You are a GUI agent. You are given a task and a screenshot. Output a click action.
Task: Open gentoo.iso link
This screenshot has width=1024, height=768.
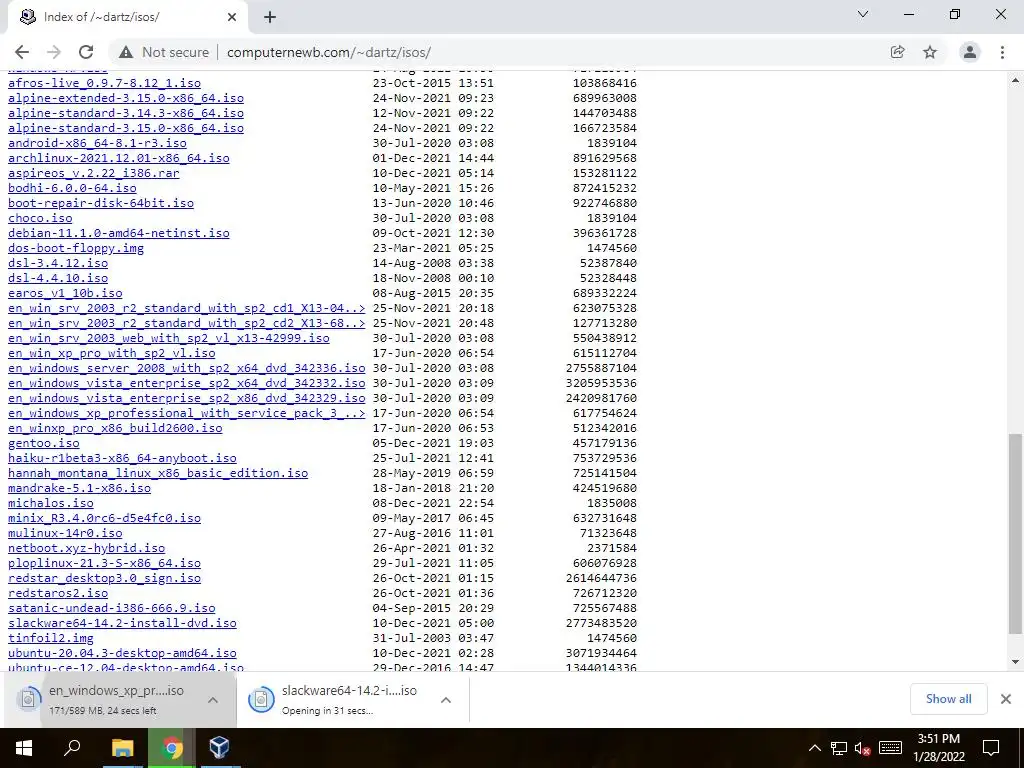click(x=44, y=443)
